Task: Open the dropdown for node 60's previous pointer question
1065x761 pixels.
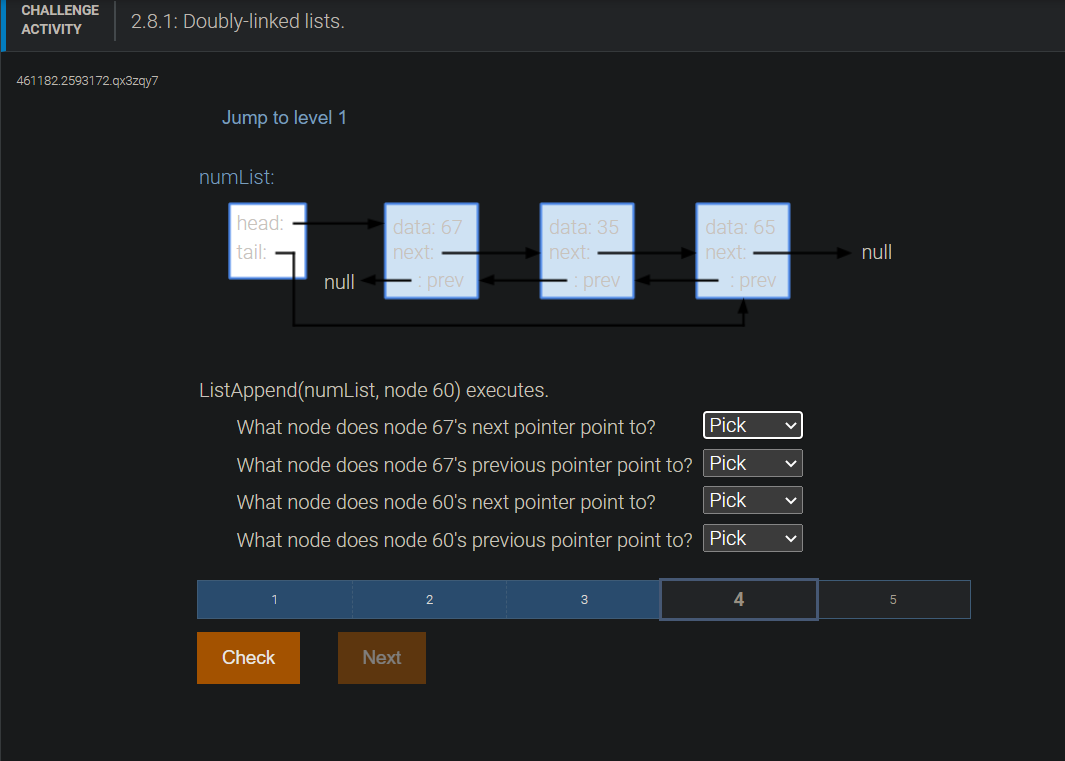Action: 752,538
